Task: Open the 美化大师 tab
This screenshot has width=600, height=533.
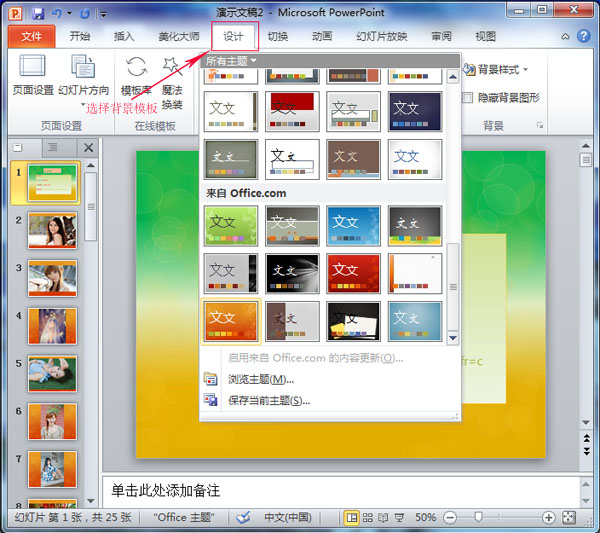Action: point(179,36)
